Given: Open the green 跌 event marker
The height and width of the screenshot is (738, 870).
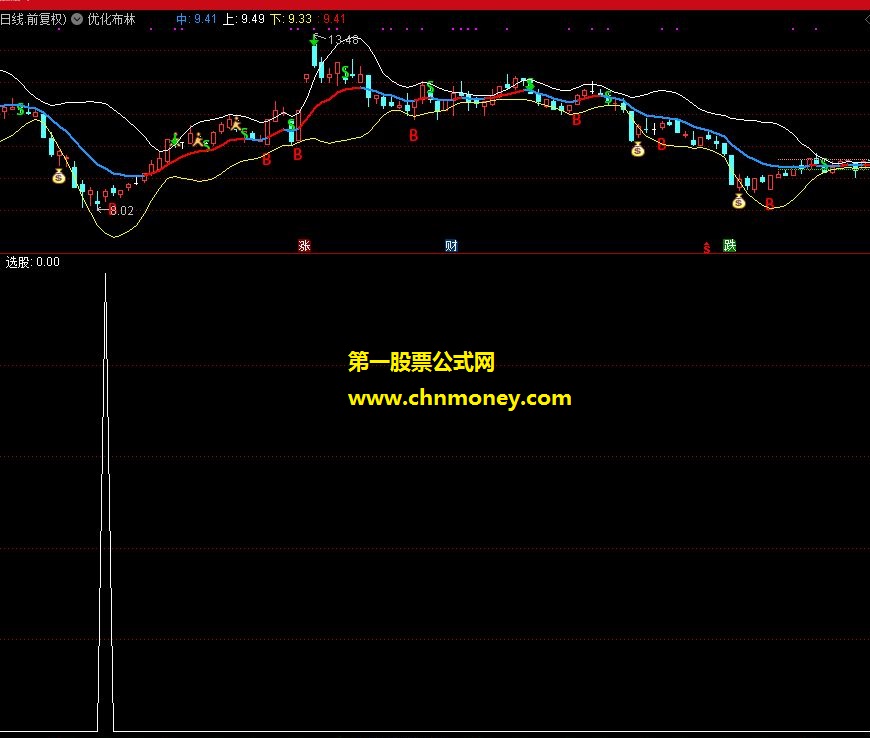Looking at the screenshot, I should 729,245.
